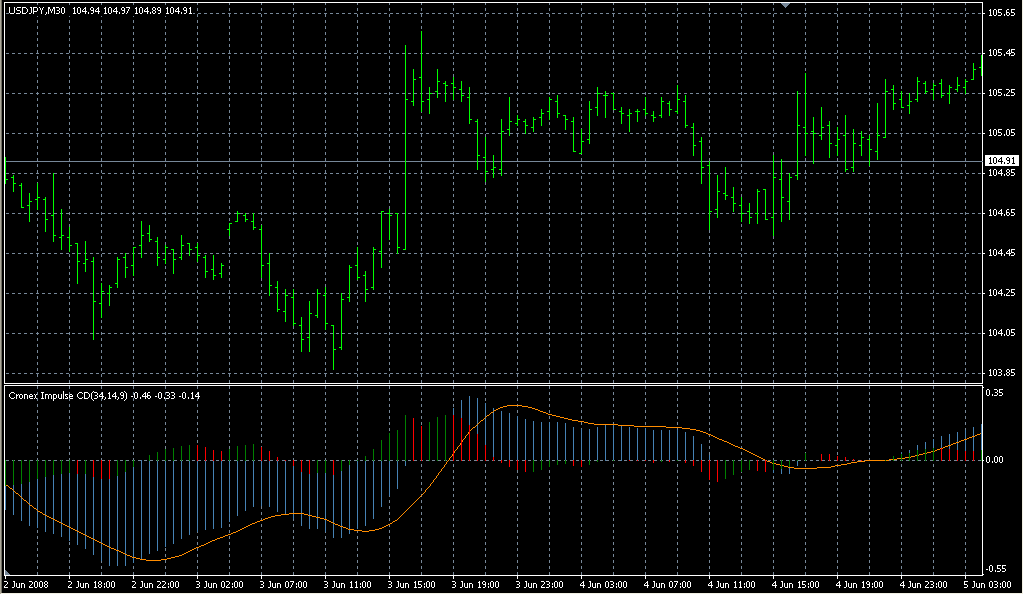Click the current price tag 104.91
Viewport: 1024px width, 594px height.
point(1001,161)
